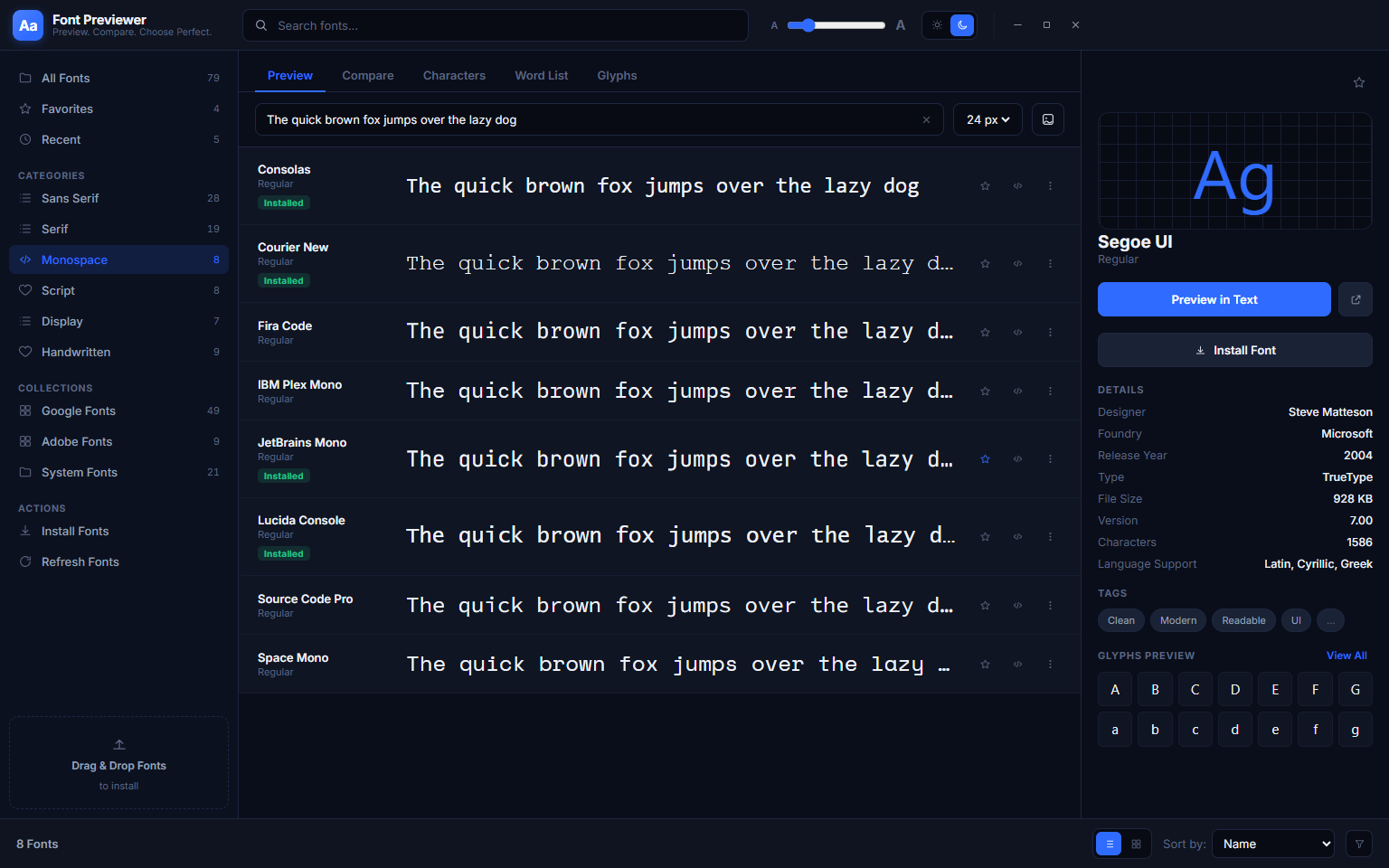Open the filter options in the status bar

1358,844
